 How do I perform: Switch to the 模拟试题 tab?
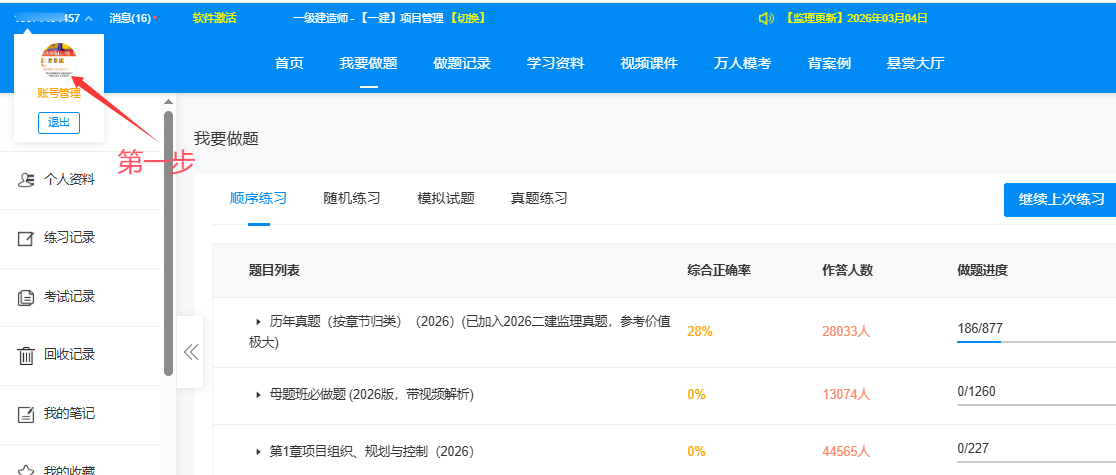(x=445, y=198)
